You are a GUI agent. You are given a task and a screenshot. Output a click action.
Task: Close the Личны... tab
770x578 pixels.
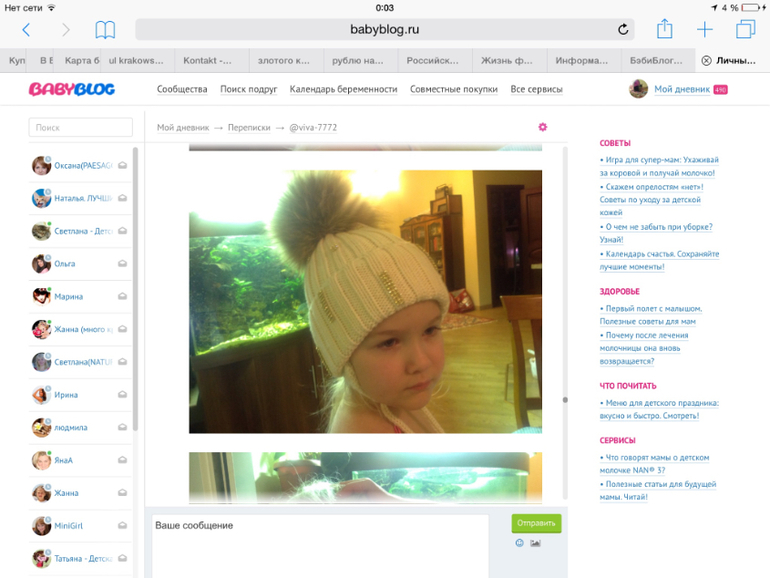coord(706,60)
